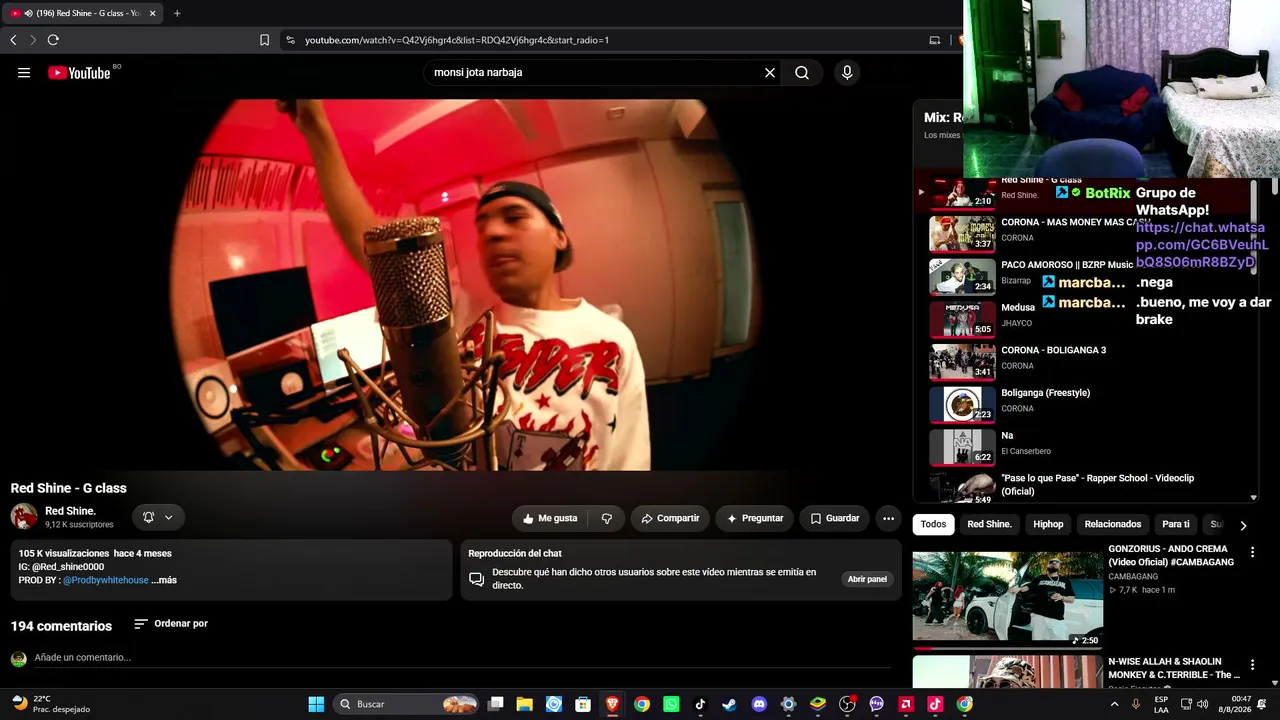Show hidden system tray icons
The image size is (1280, 720).
pos(1114,704)
